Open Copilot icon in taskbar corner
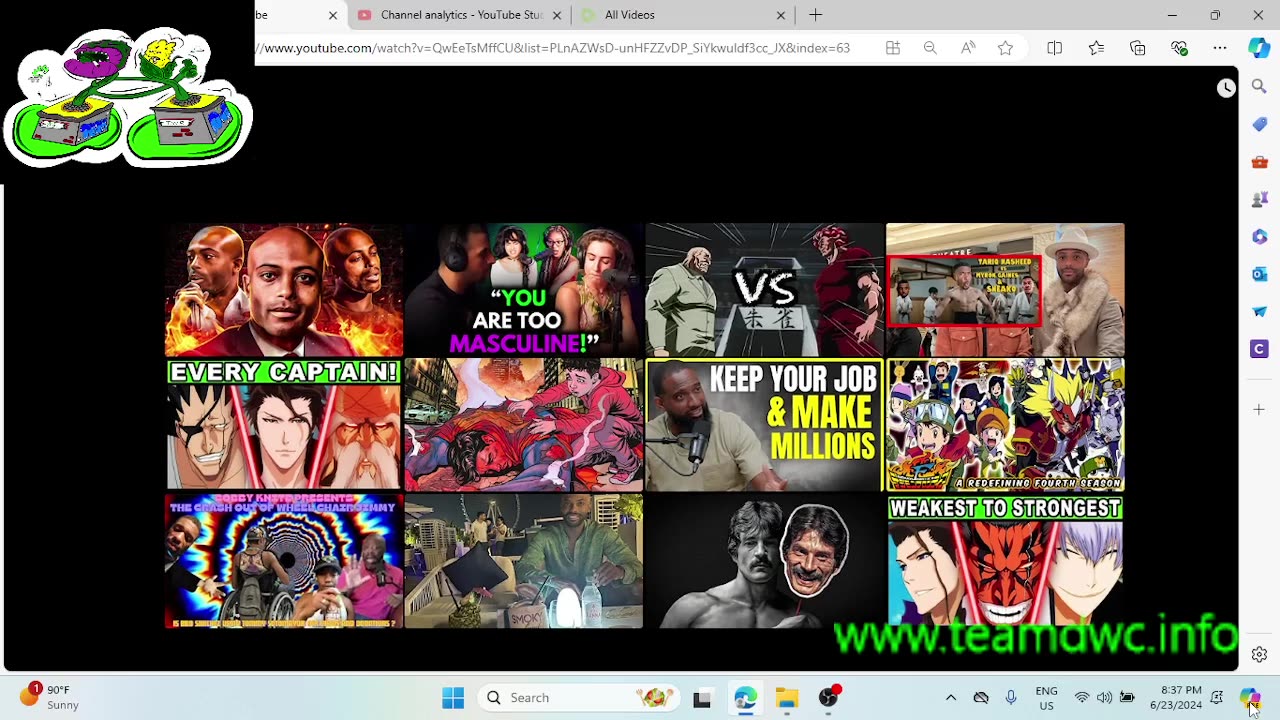The height and width of the screenshot is (720, 1280). 1250,698
